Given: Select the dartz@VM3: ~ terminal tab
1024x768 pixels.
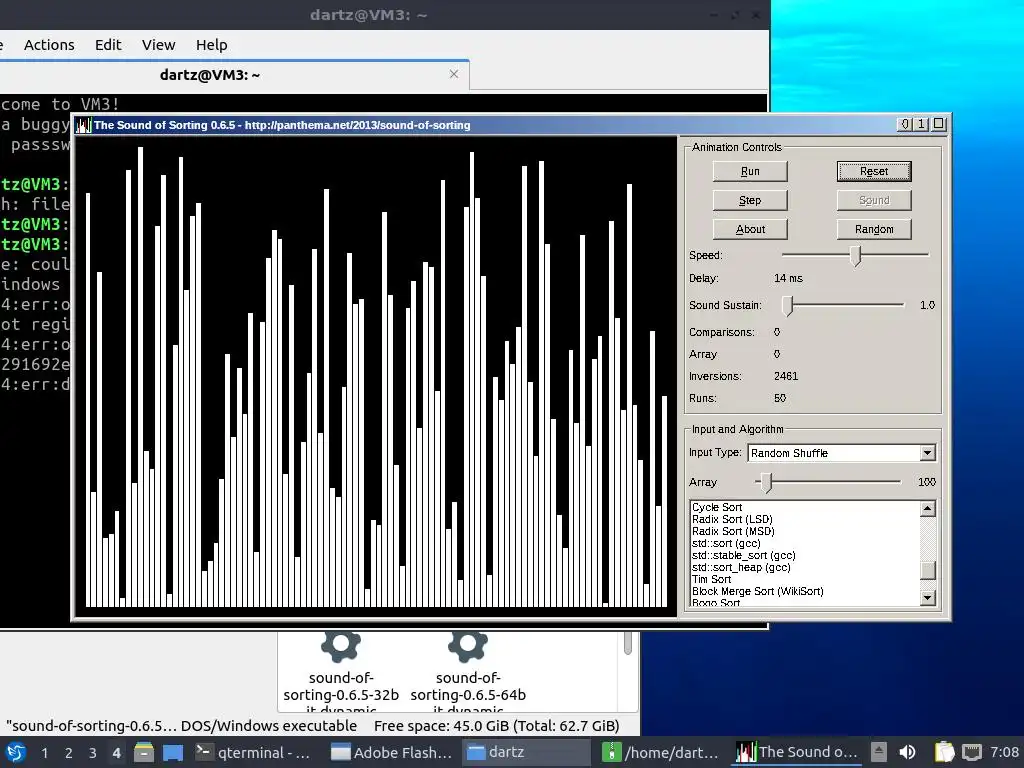Looking at the screenshot, I should click(210, 74).
